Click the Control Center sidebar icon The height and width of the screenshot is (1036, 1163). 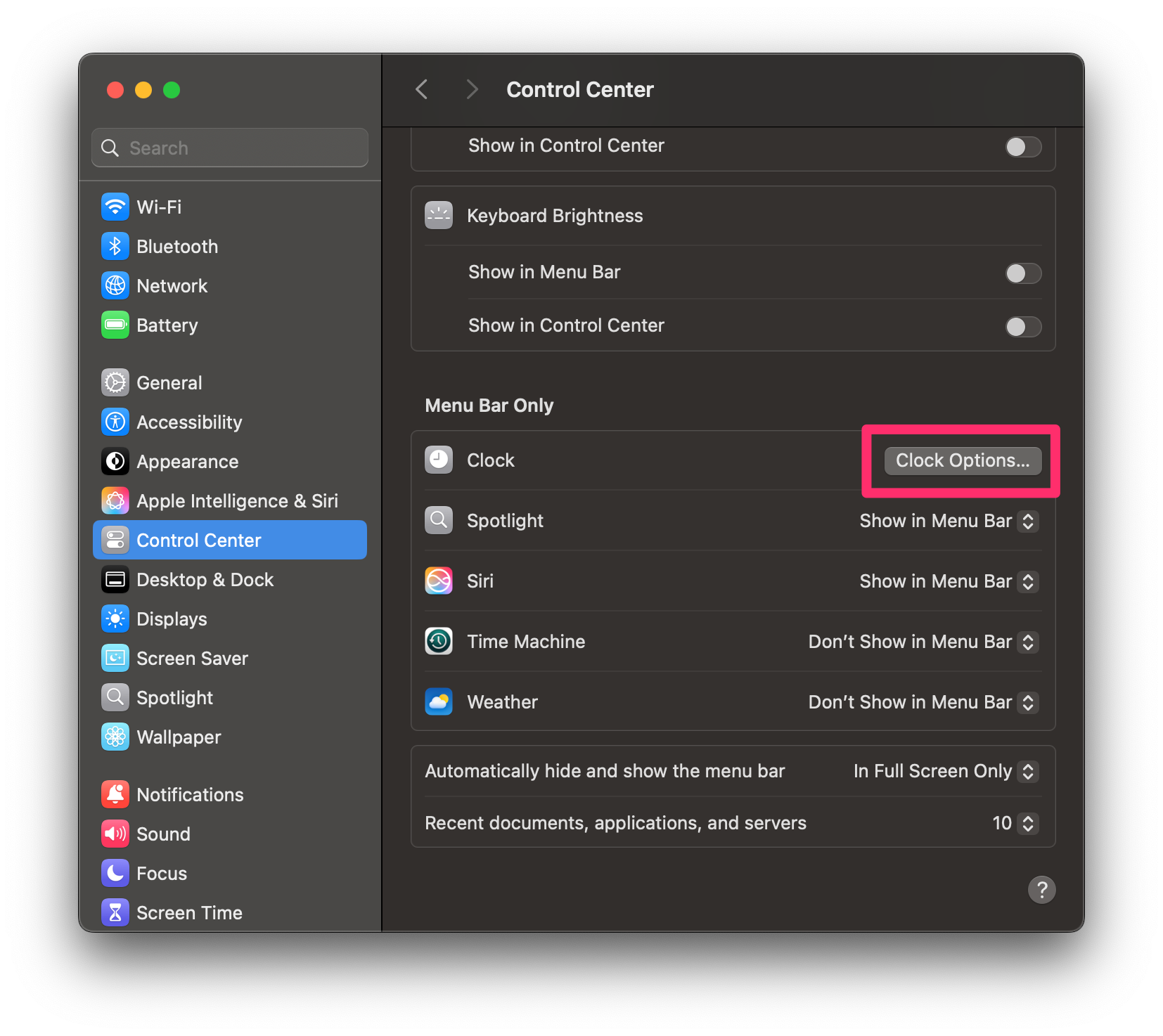[x=115, y=540]
